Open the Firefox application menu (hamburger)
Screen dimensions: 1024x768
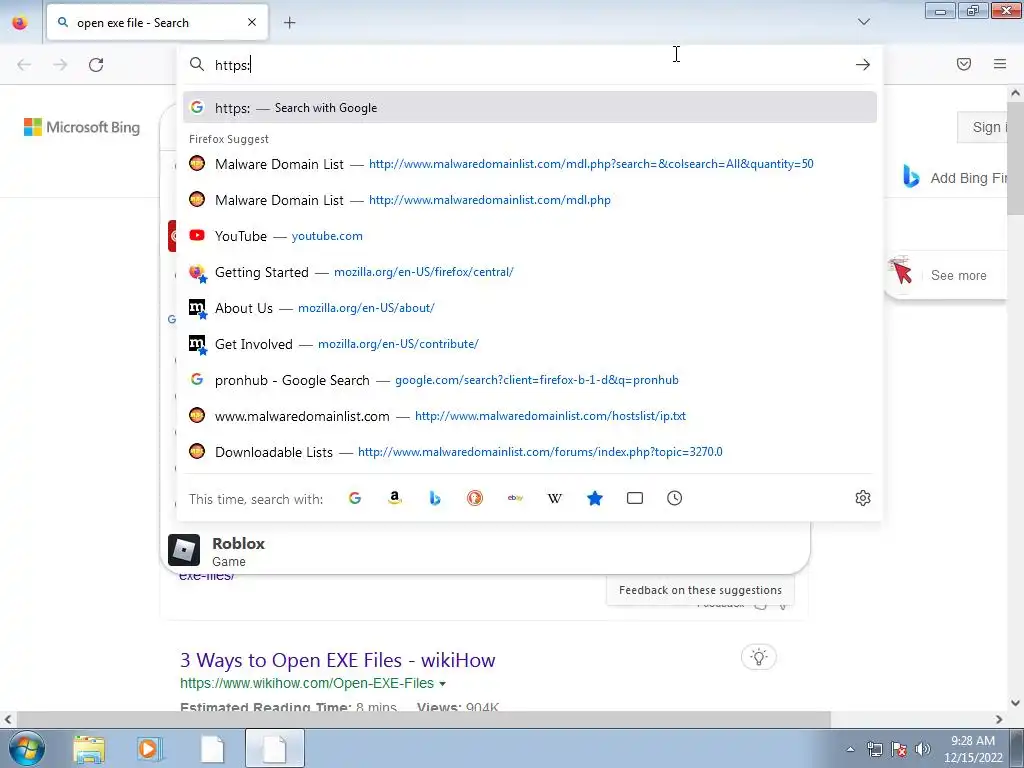pyautogui.click(x=1000, y=64)
